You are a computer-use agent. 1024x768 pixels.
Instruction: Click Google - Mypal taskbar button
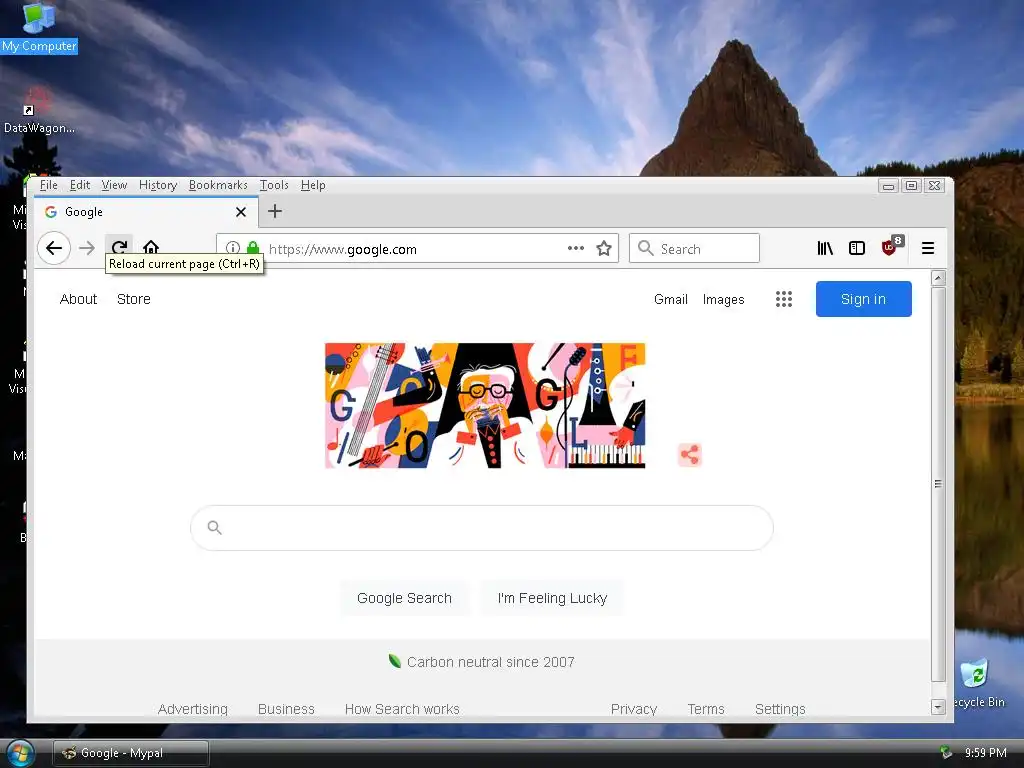(131, 753)
